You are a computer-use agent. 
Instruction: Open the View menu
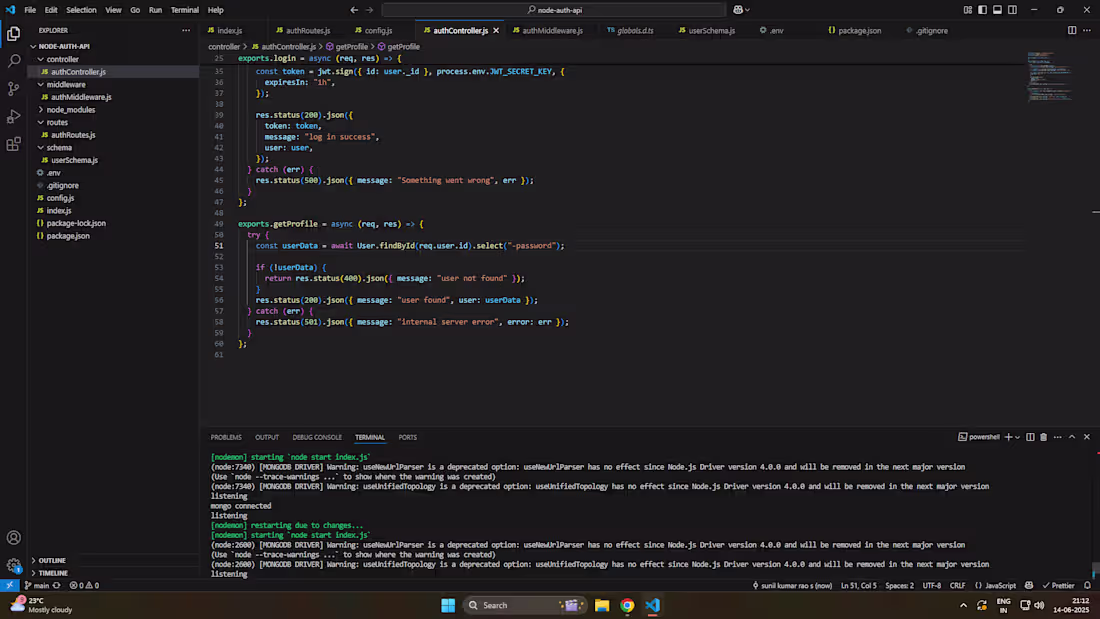point(113,9)
